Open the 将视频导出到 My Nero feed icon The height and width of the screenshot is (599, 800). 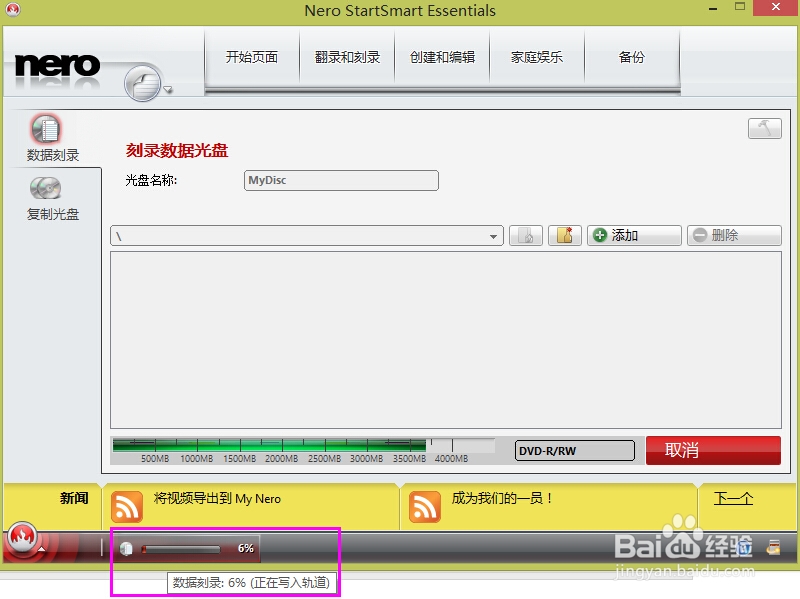coord(127,507)
